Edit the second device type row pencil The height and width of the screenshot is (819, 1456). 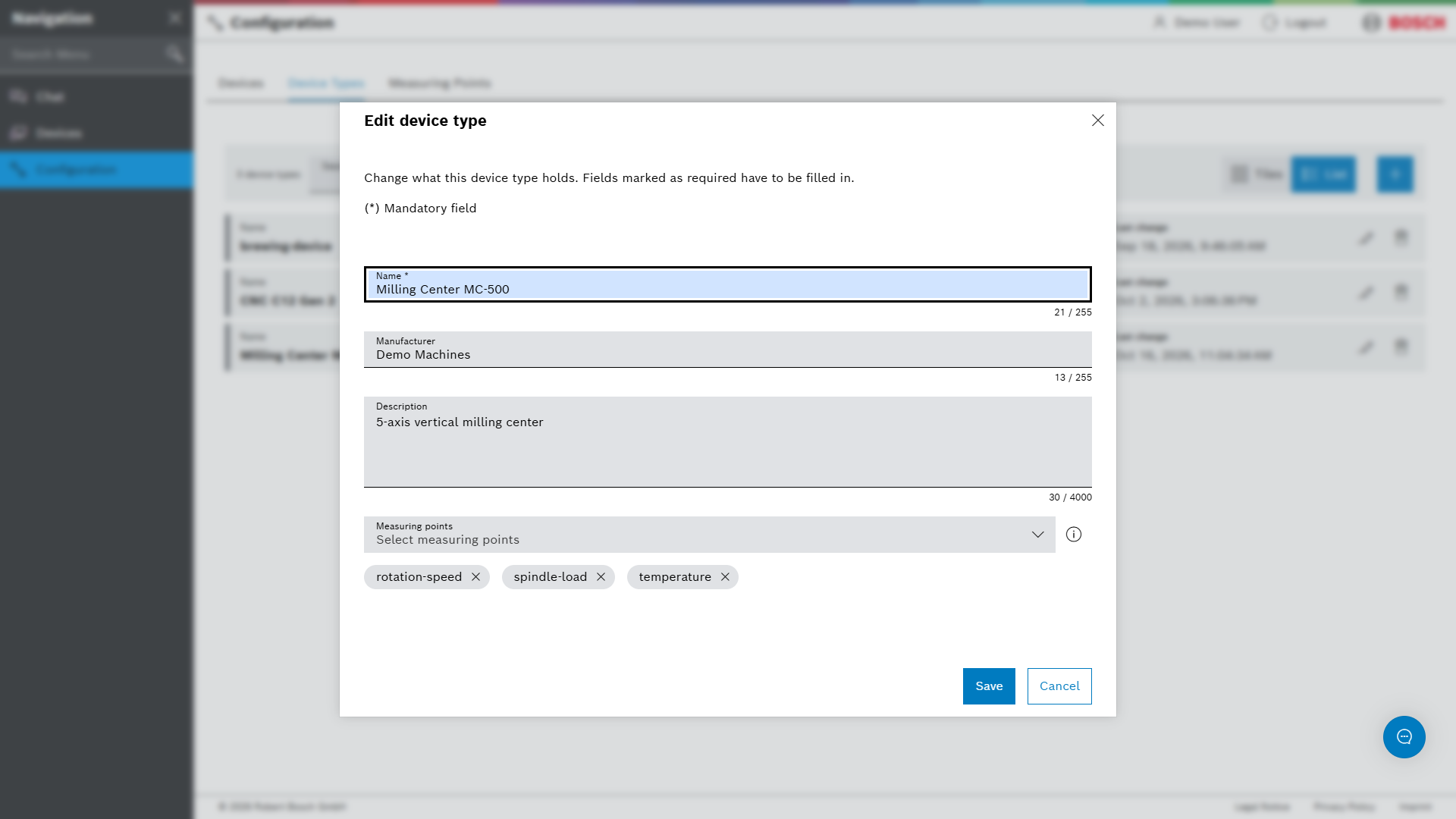pos(1366,293)
